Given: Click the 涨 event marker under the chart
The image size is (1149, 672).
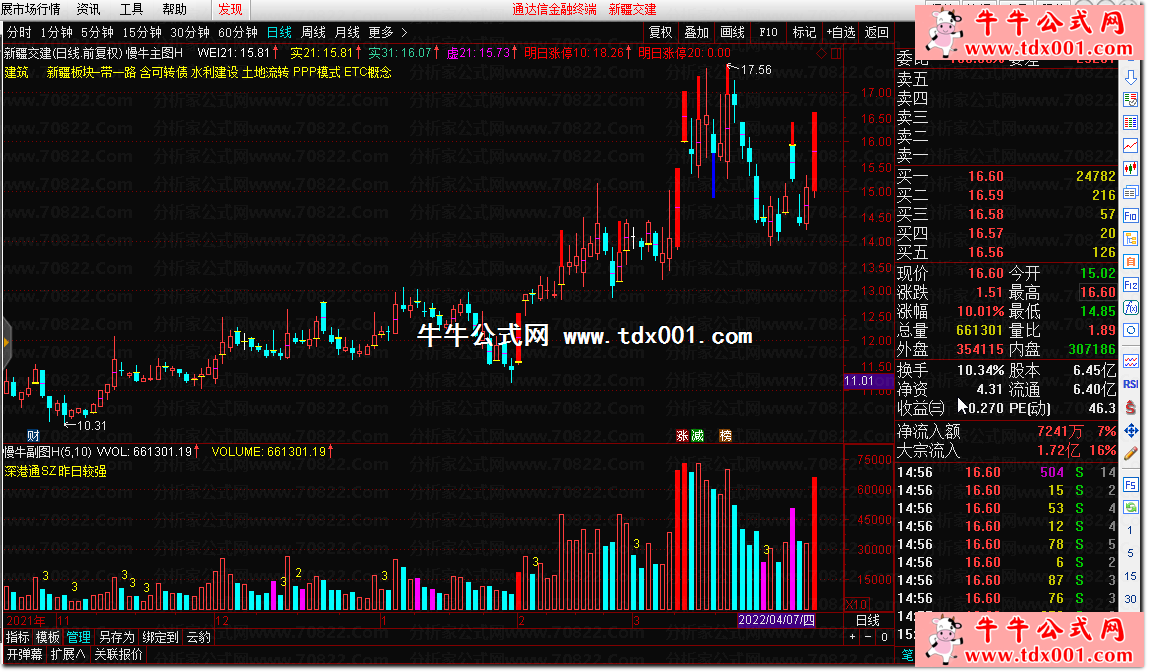Looking at the screenshot, I should pos(682,436).
